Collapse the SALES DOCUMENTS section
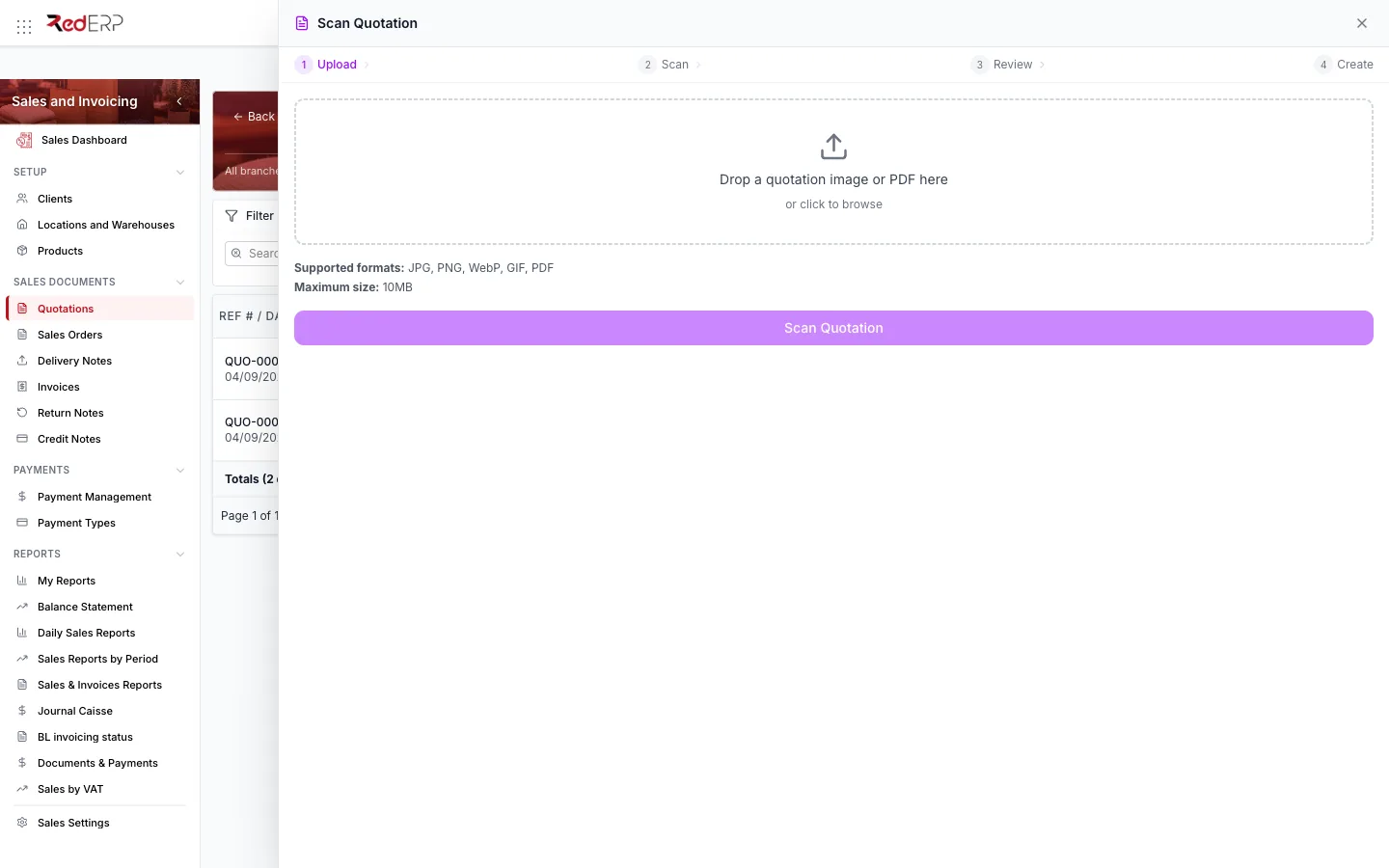Viewport: 1389px width, 868px height. tap(180, 283)
